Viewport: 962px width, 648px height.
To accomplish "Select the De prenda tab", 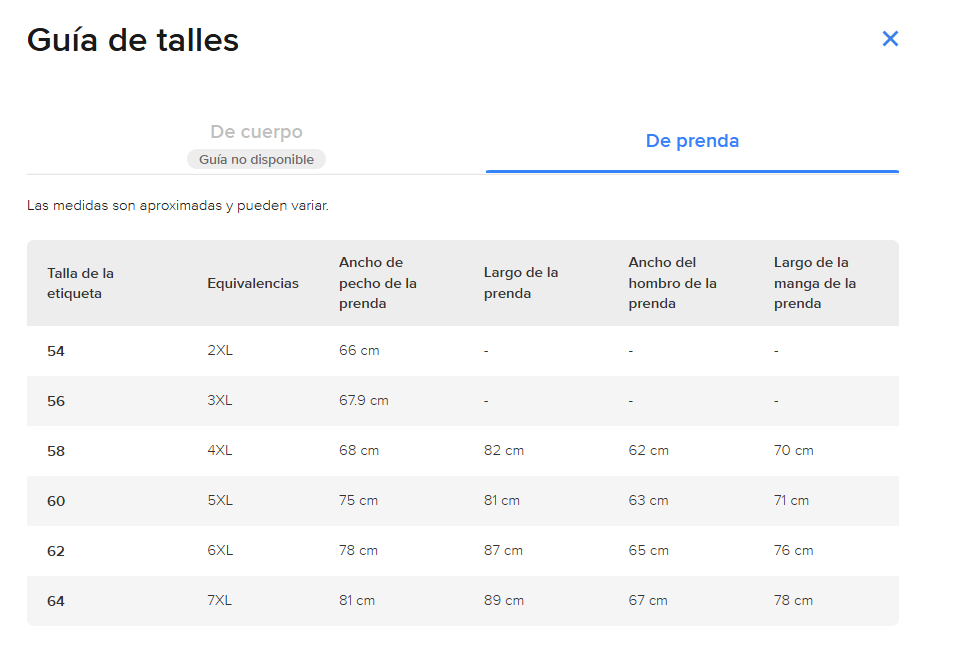I will tap(692, 141).
